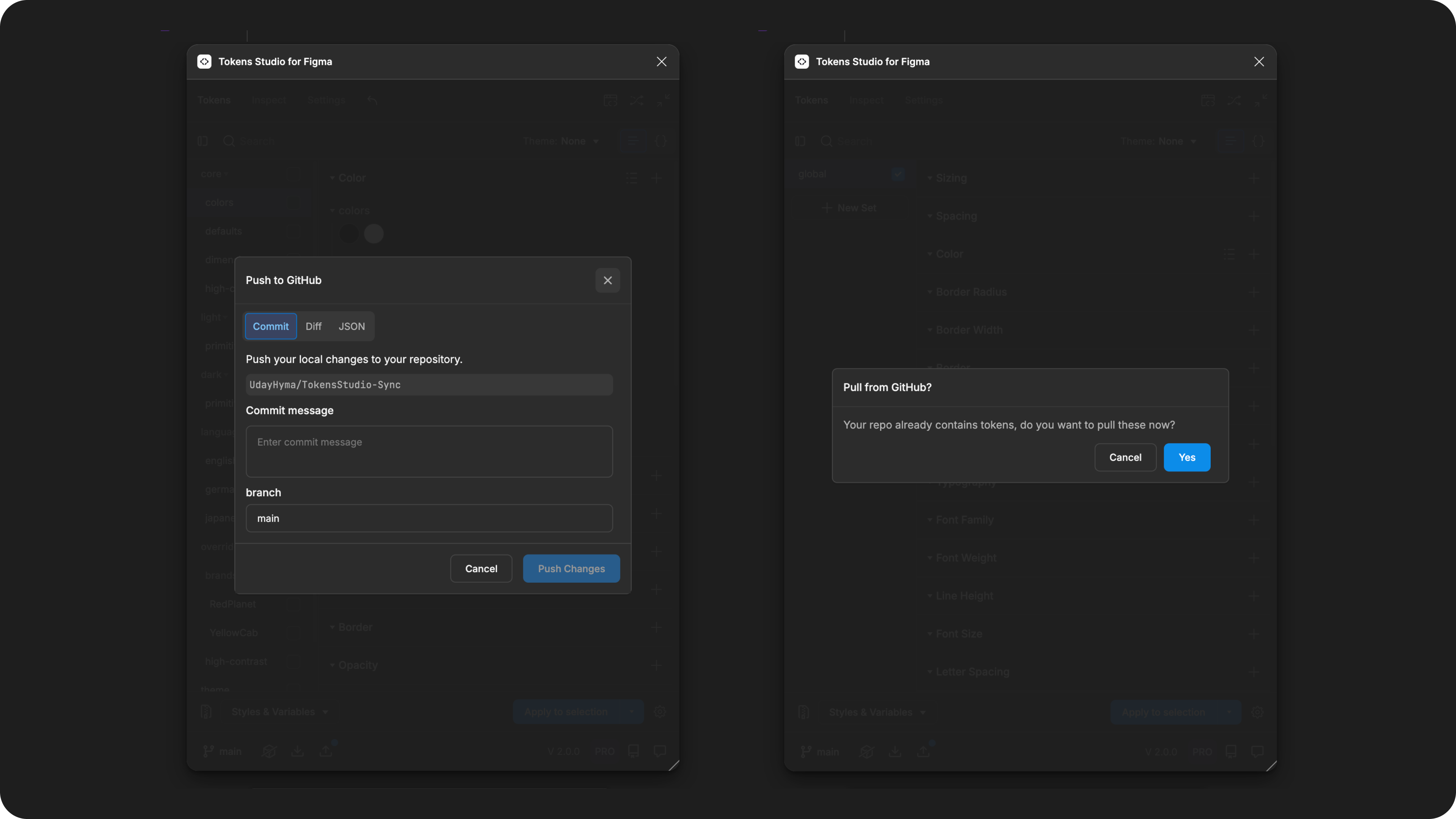
Task: Open documentation icon beside PRO, left window
Action: pyautogui.click(x=634, y=751)
